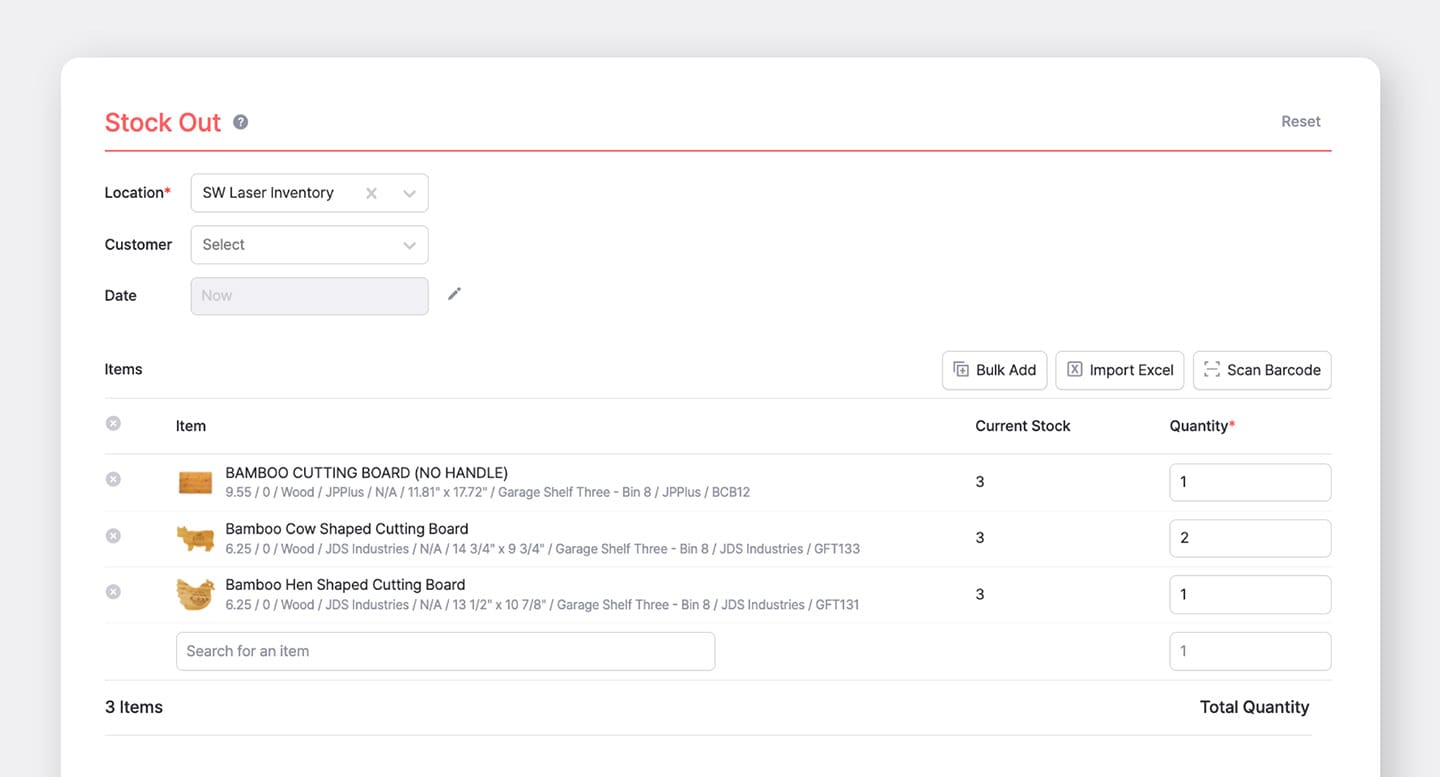Clear the SW Laser Inventory location selection
The height and width of the screenshot is (777, 1440).
click(370, 192)
